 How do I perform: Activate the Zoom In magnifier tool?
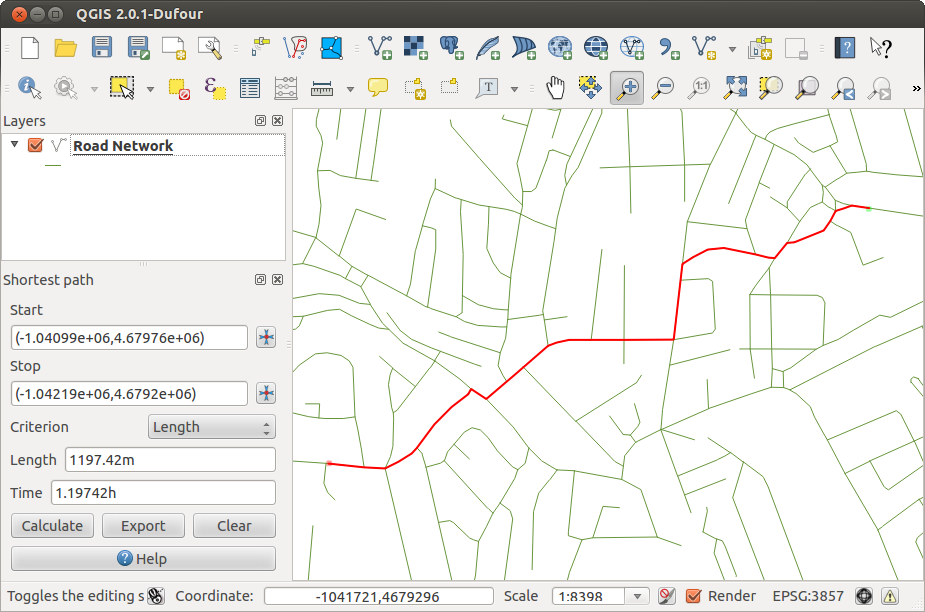[x=627, y=88]
